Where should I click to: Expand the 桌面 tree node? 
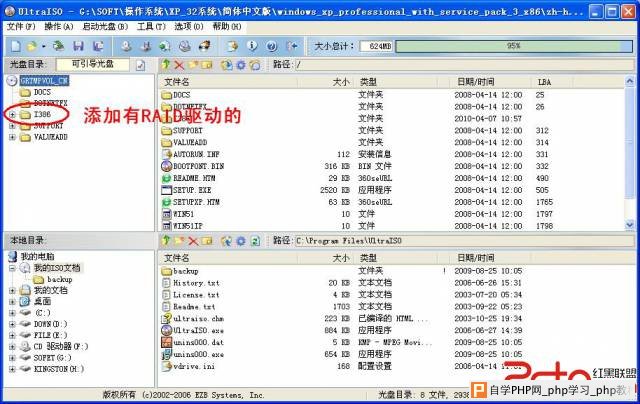point(12,302)
